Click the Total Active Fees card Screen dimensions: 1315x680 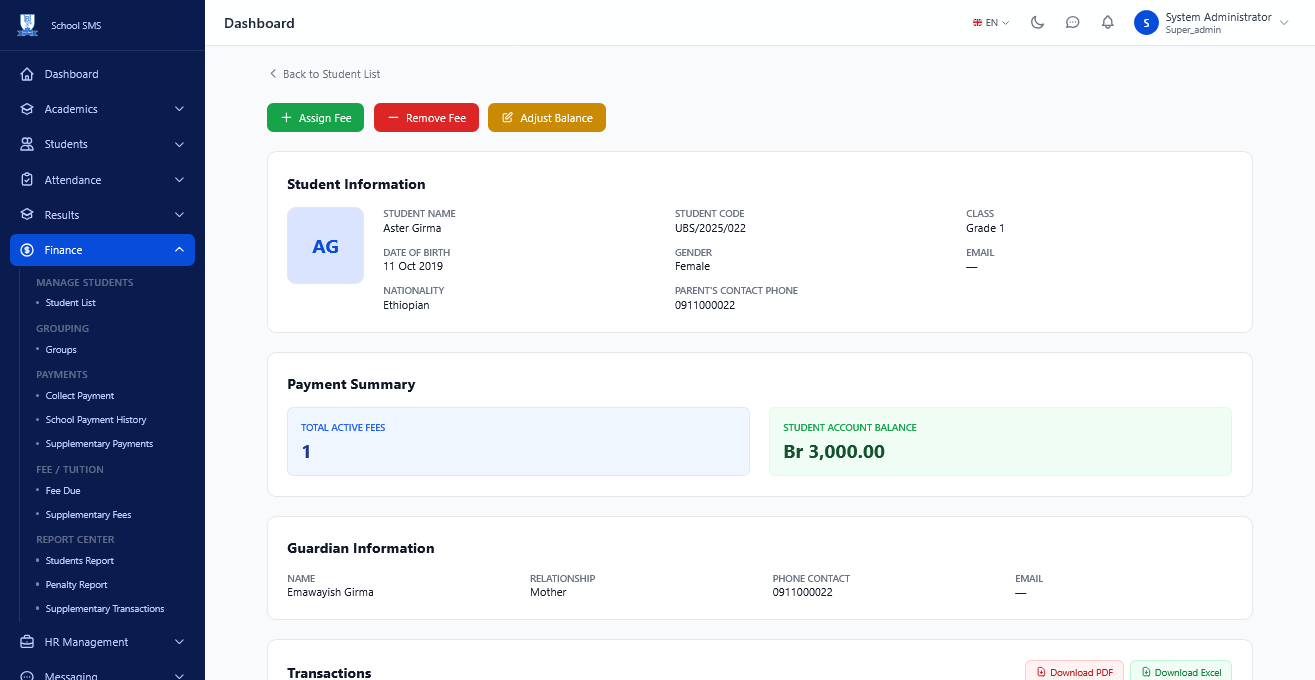point(518,441)
